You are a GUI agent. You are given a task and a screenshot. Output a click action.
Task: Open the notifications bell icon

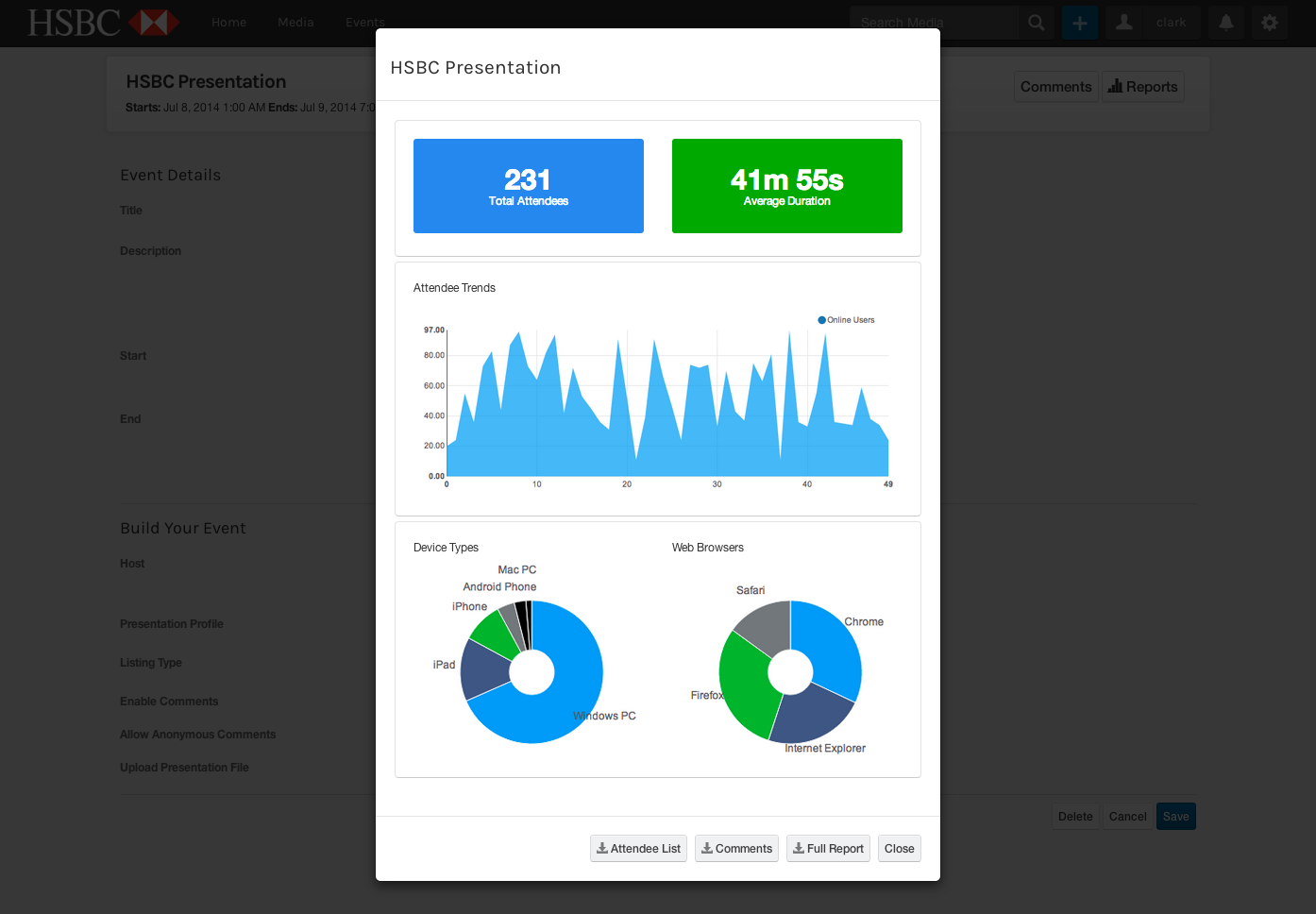coord(1226,23)
